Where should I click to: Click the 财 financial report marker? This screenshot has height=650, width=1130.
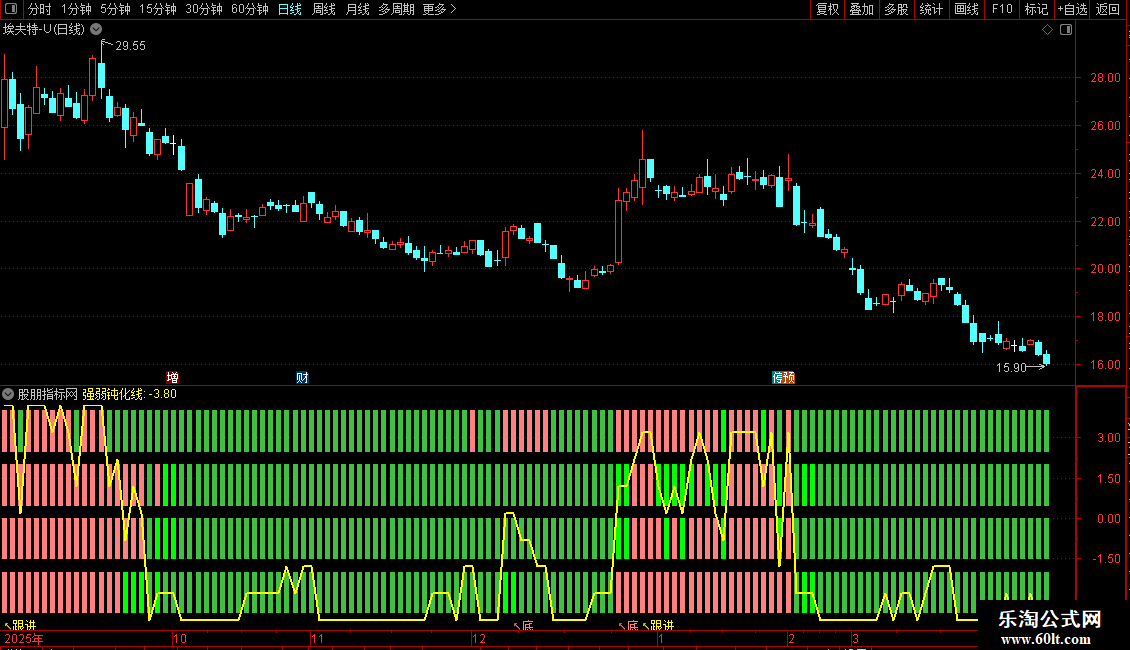point(302,378)
